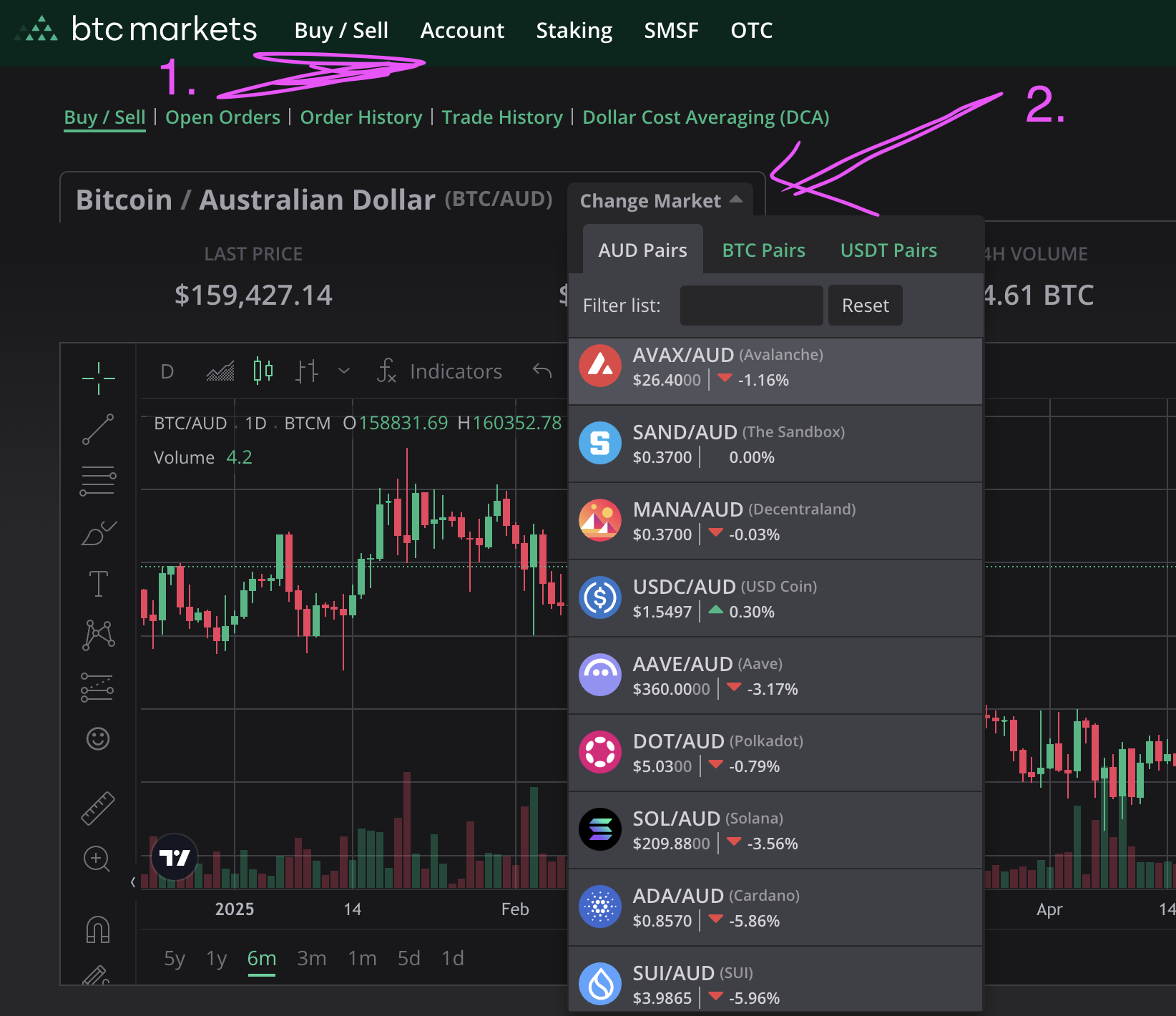Click the zoom in tool
Viewport: 1176px width, 1016px height.
pyautogui.click(x=97, y=859)
